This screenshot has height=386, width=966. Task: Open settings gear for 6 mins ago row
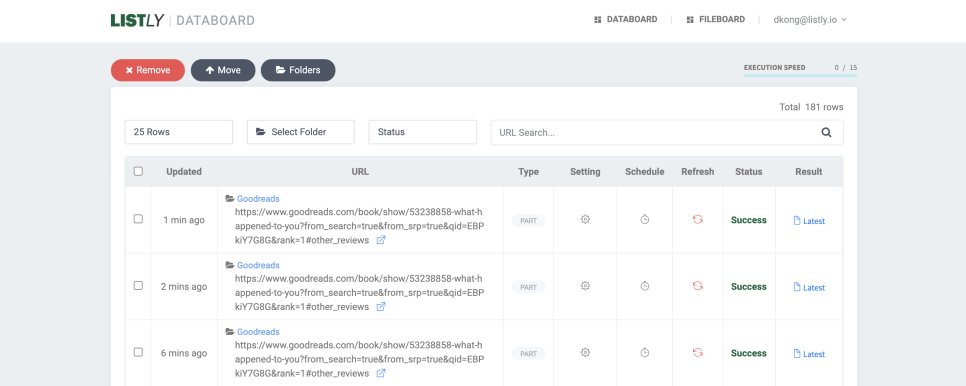point(585,352)
